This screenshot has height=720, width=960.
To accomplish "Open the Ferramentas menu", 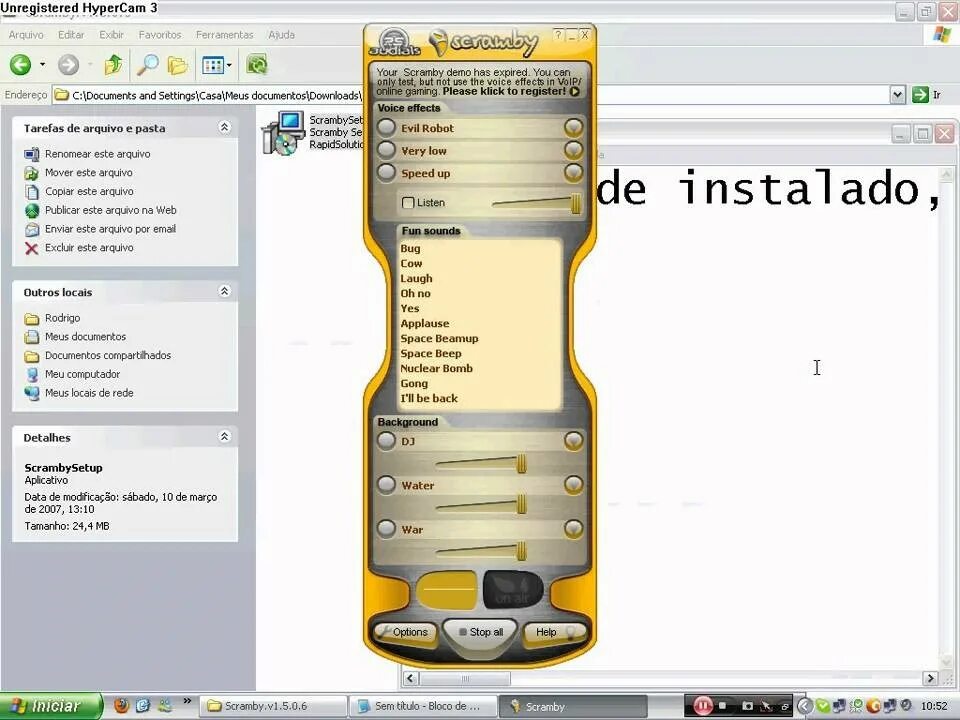I will tap(225, 35).
